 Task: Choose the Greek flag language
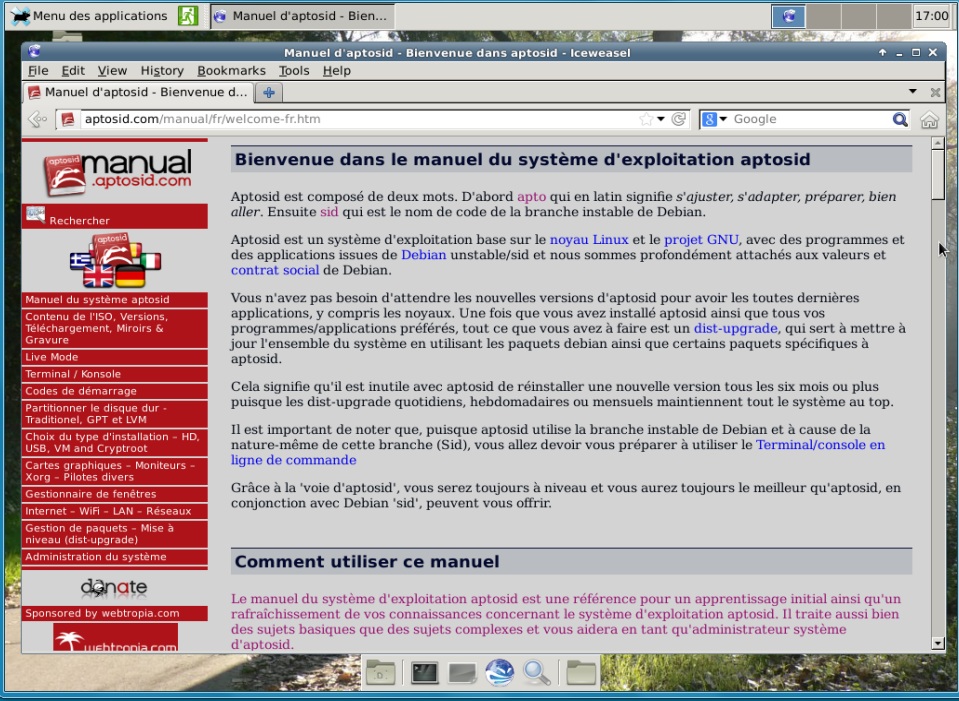(80, 261)
